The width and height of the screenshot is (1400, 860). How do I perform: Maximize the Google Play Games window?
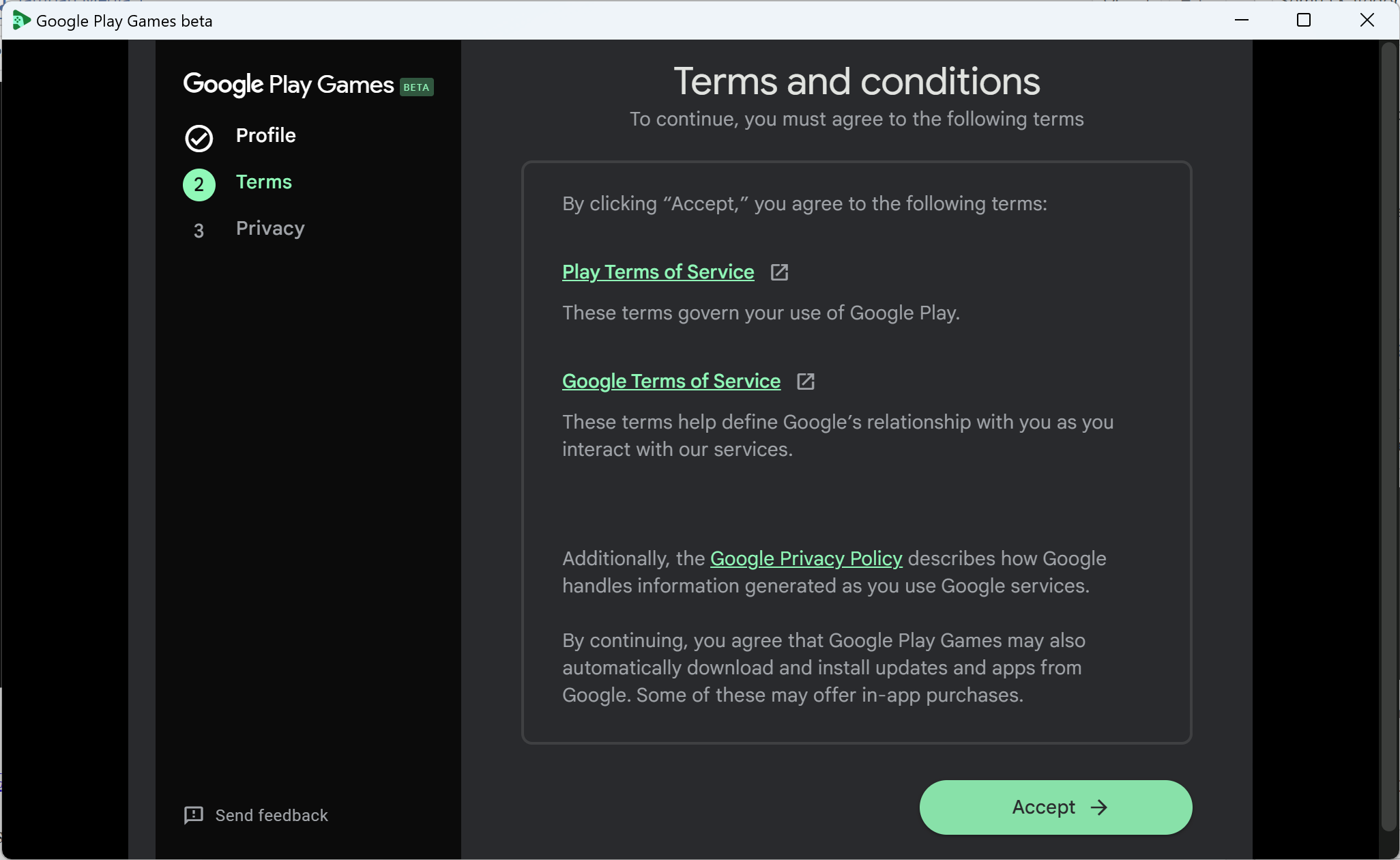(1303, 20)
